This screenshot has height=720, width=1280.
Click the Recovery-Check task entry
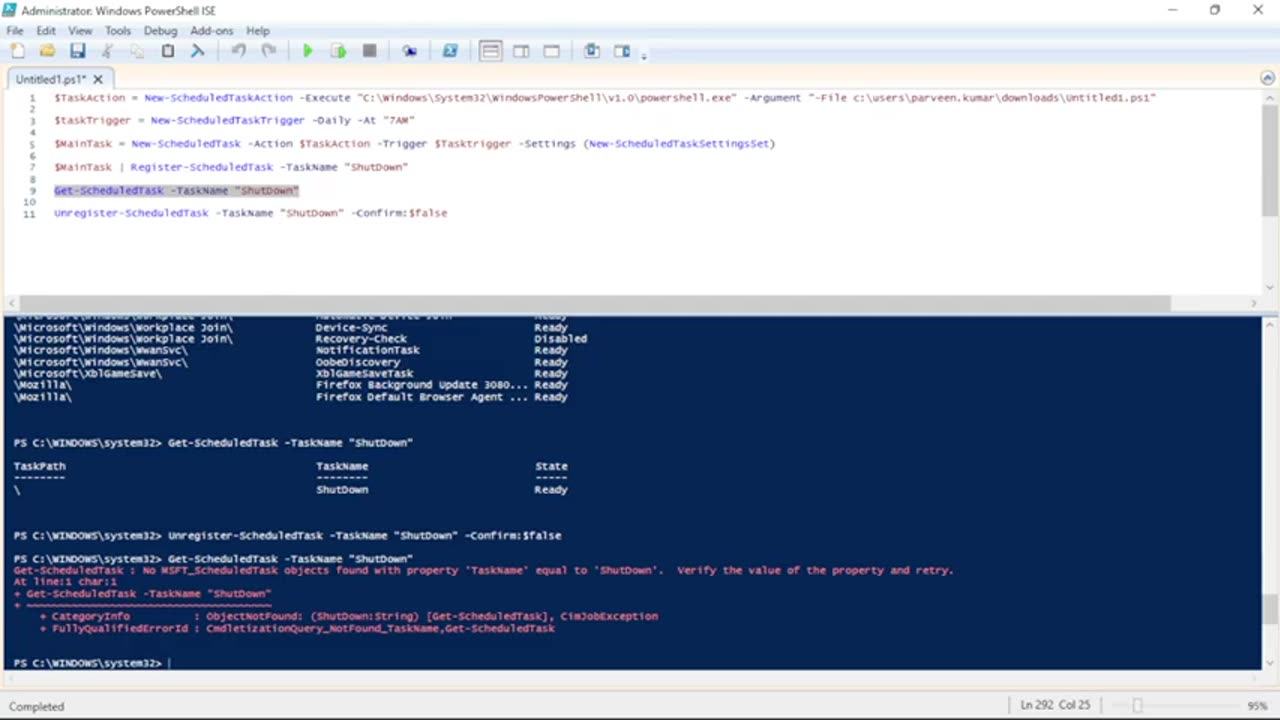pyautogui.click(x=361, y=339)
